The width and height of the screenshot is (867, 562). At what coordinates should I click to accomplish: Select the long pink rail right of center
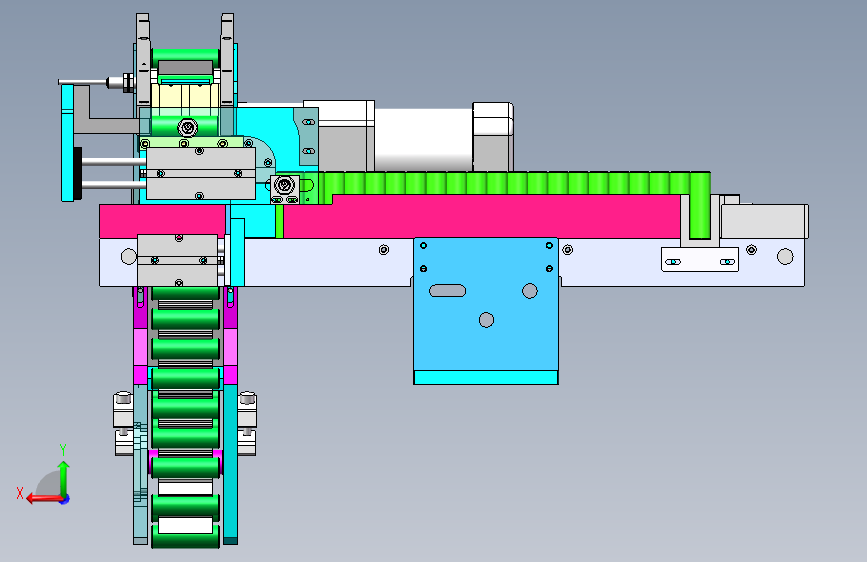(x=481, y=217)
